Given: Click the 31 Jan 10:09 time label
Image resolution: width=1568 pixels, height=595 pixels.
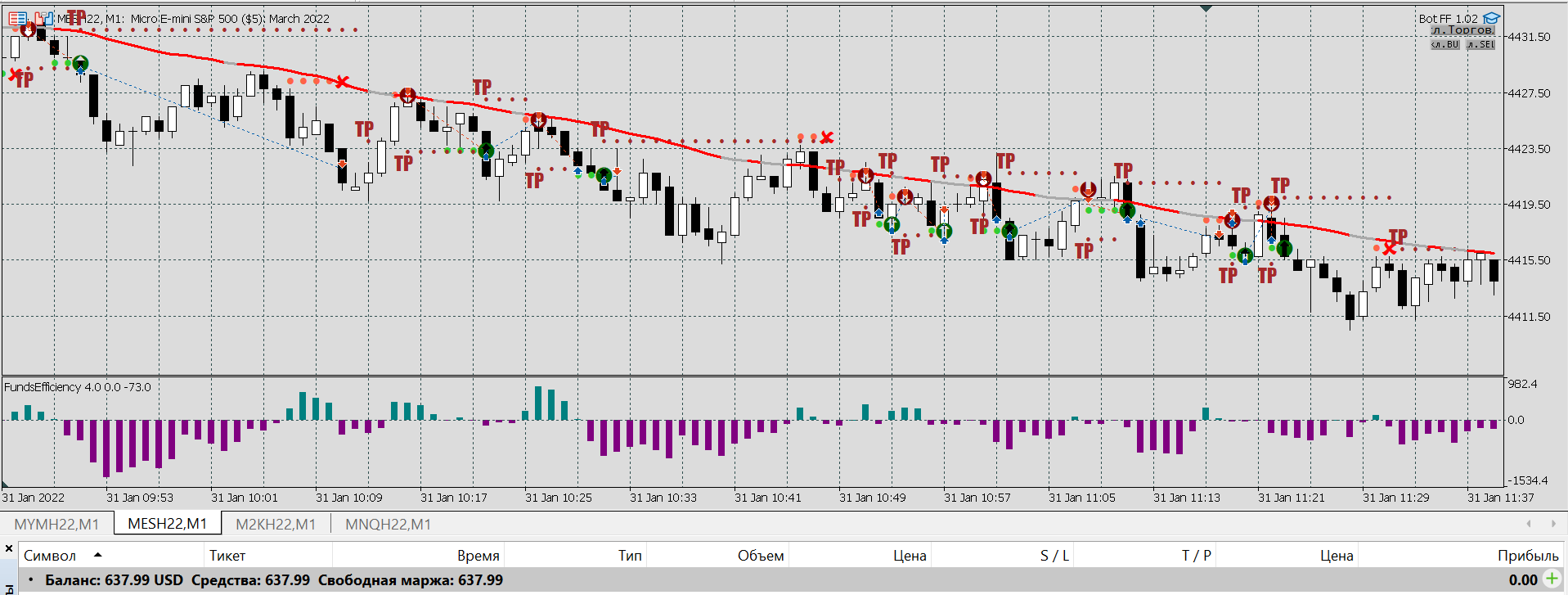Looking at the screenshot, I should [x=349, y=498].
